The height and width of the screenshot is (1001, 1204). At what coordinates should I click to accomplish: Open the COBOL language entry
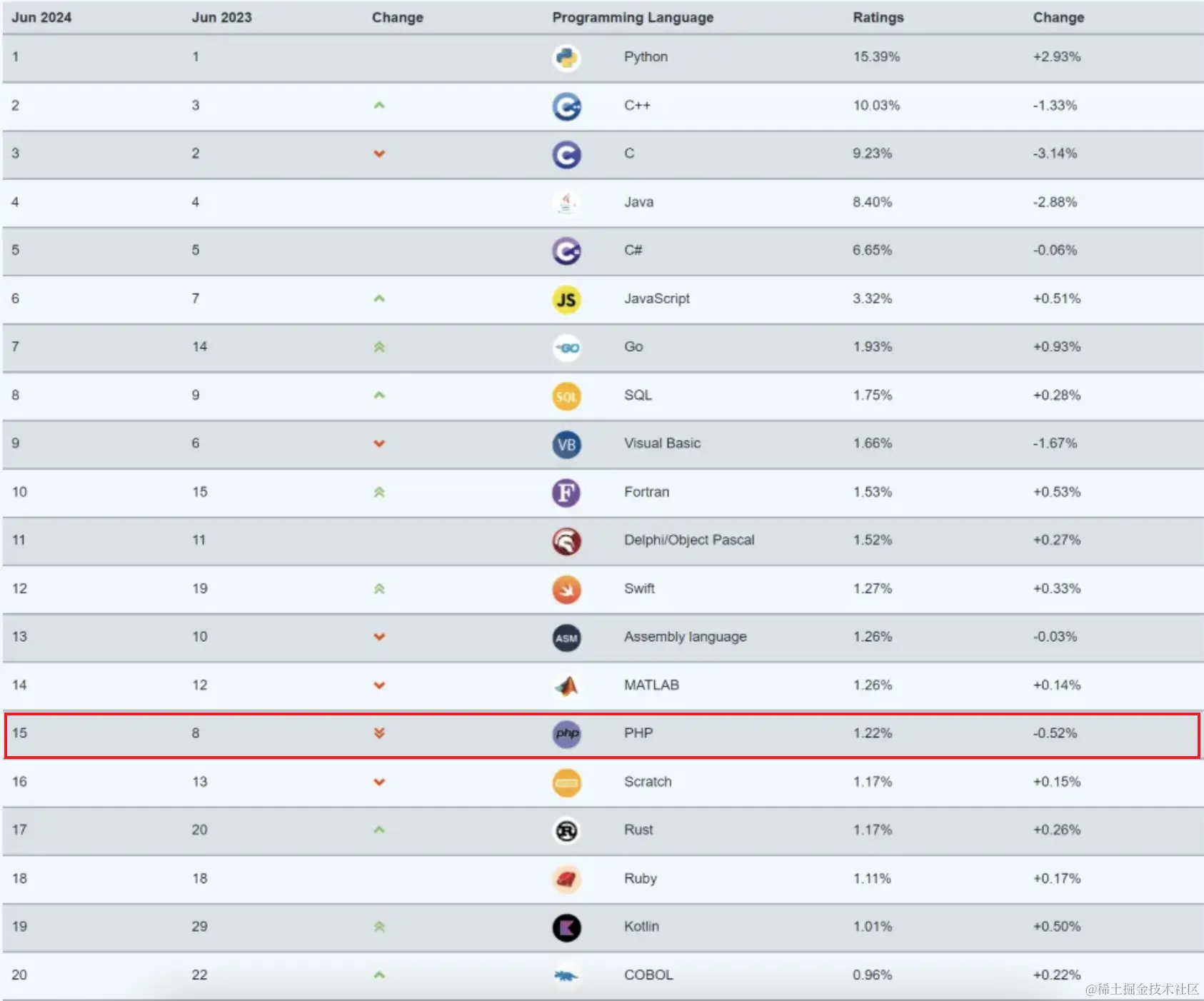point(648,975)
